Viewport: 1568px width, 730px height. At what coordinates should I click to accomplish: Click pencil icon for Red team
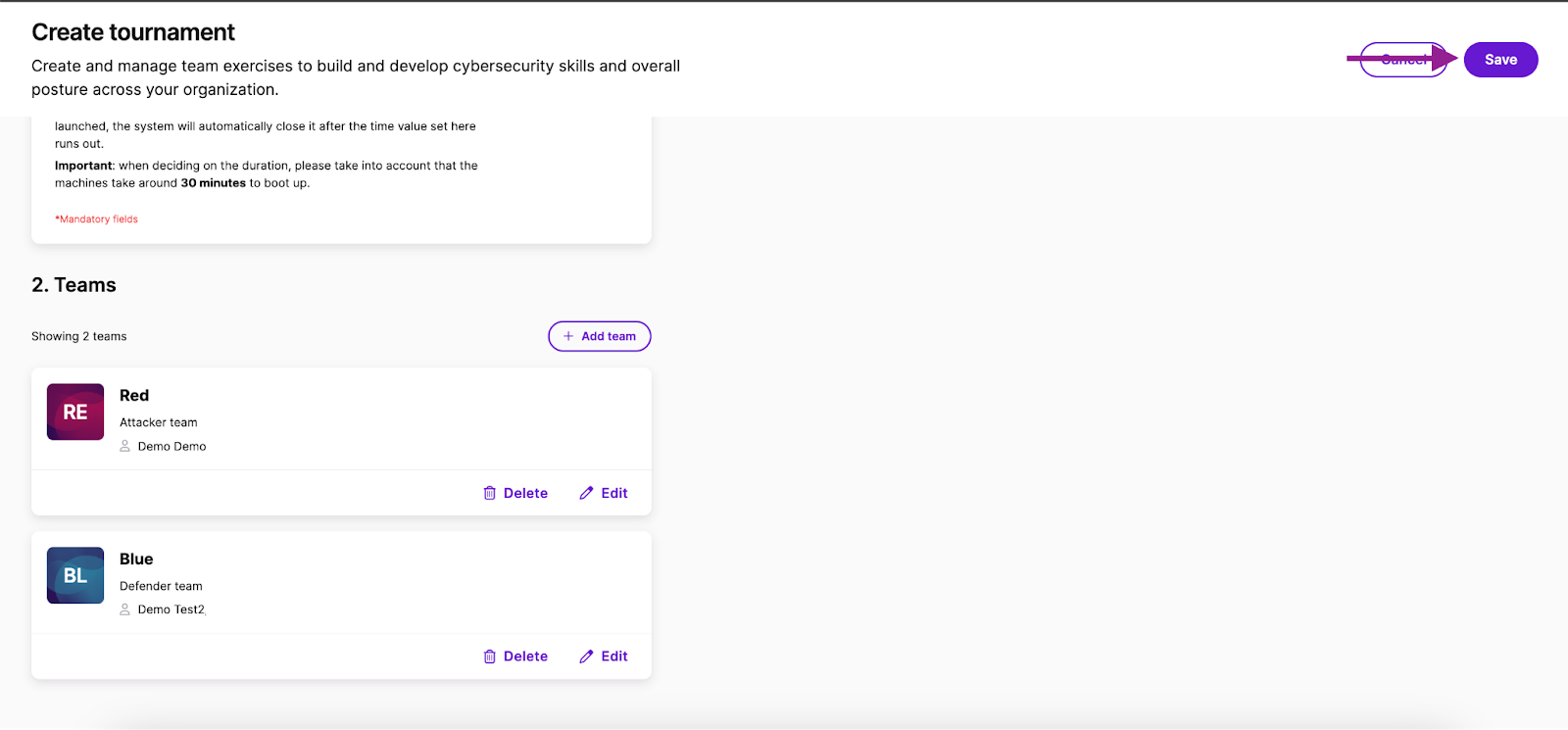[586, 493]
